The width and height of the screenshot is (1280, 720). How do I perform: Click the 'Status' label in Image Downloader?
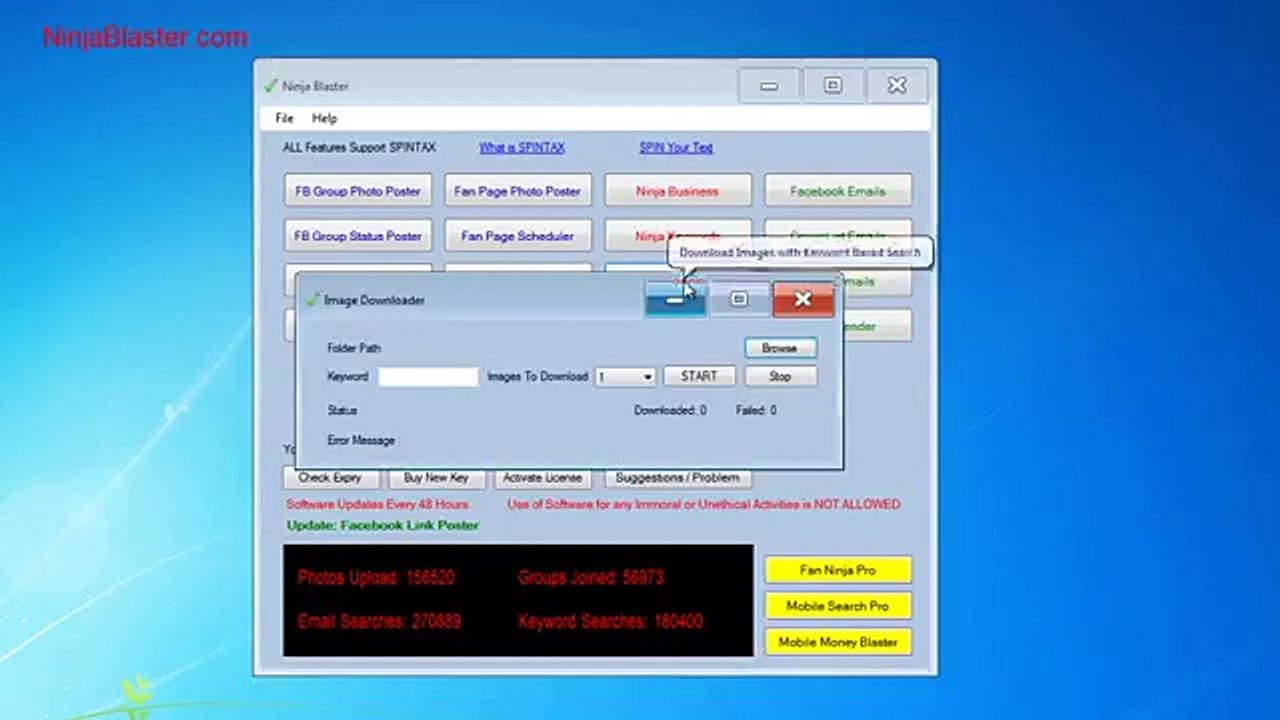(x=342, y=410)
